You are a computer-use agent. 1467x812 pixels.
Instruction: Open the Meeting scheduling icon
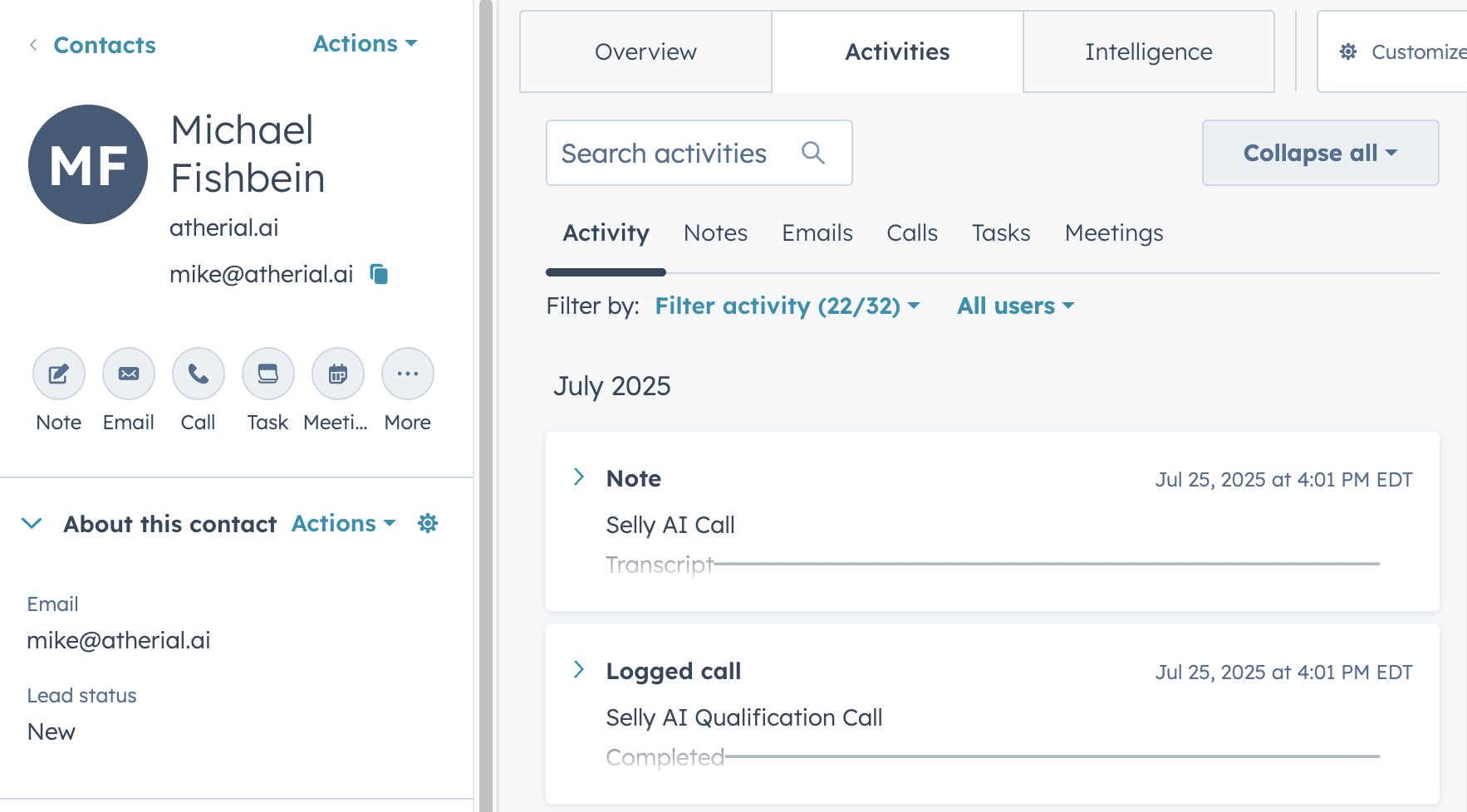(x=337, y=374)
